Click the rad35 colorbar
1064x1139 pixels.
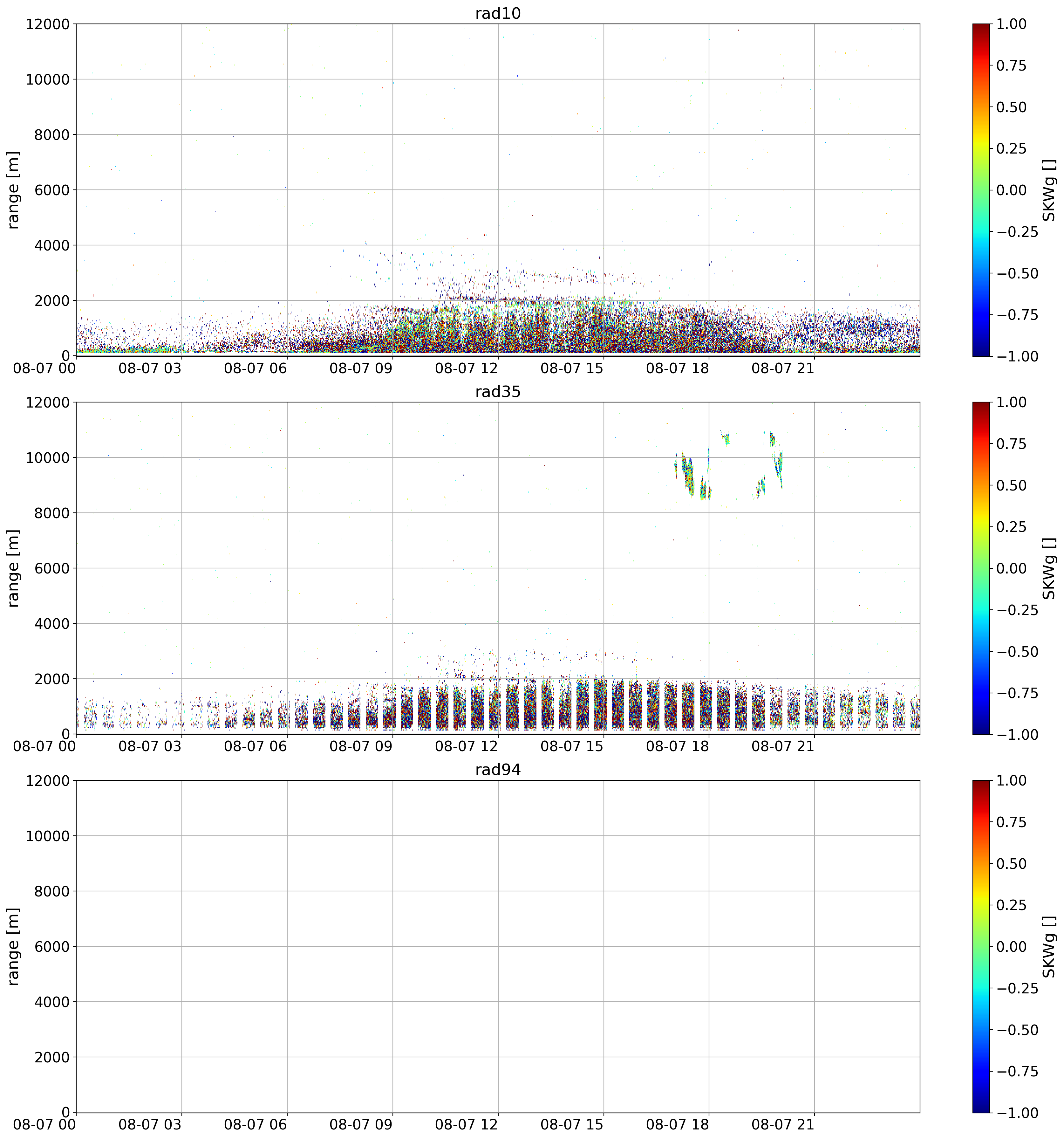[x=980, y=568]
